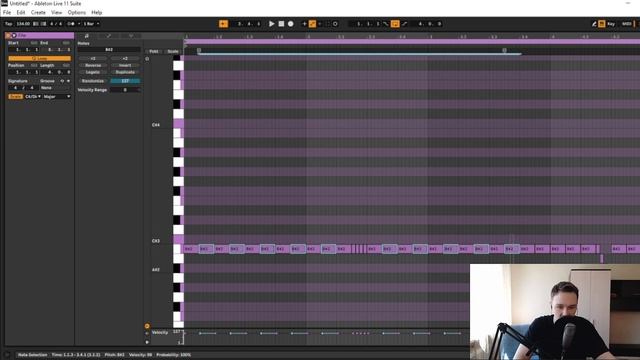Click the Signature numerator field
Image resolution: width=640 pixels, height=360 pixels.
point(16,88)
